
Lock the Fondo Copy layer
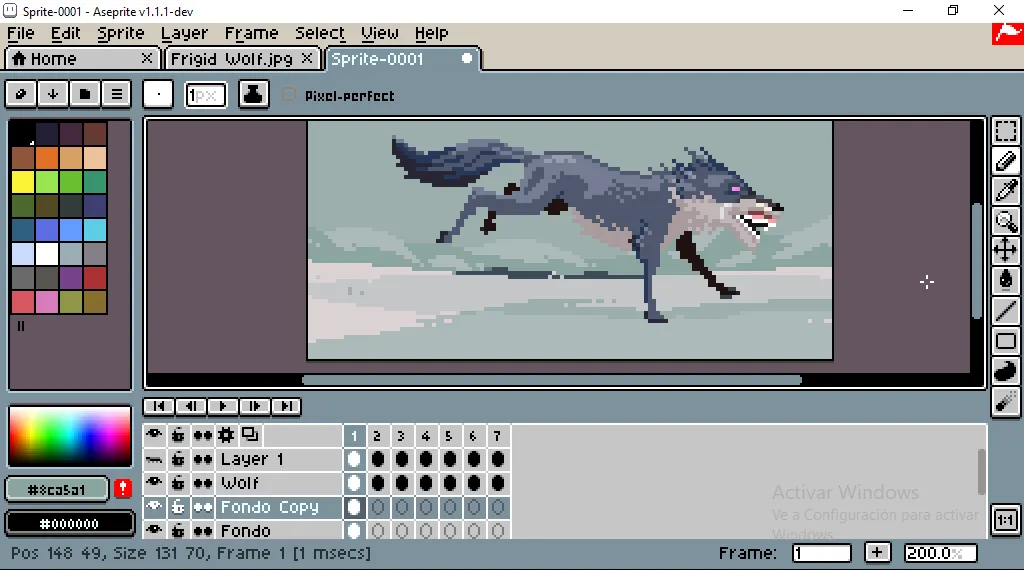(178, 507)
